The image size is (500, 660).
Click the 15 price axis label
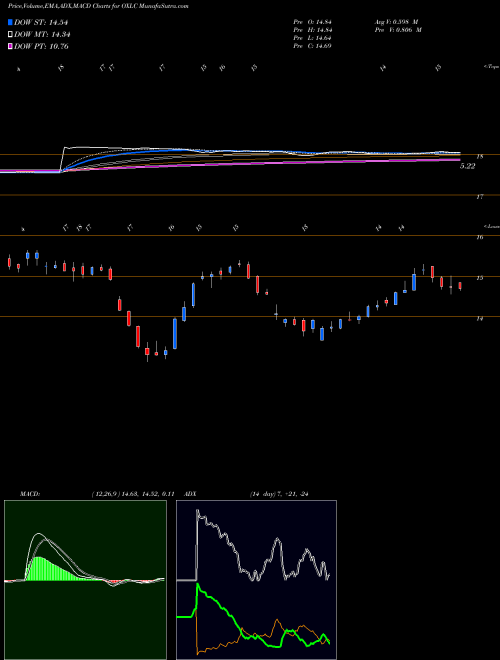pos(479,278)
